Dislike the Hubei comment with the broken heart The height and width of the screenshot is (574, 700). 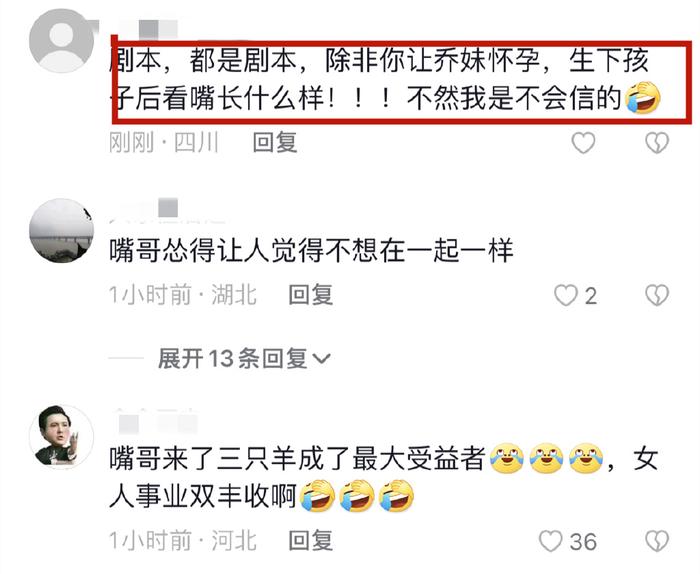click(x=657, y=295)
